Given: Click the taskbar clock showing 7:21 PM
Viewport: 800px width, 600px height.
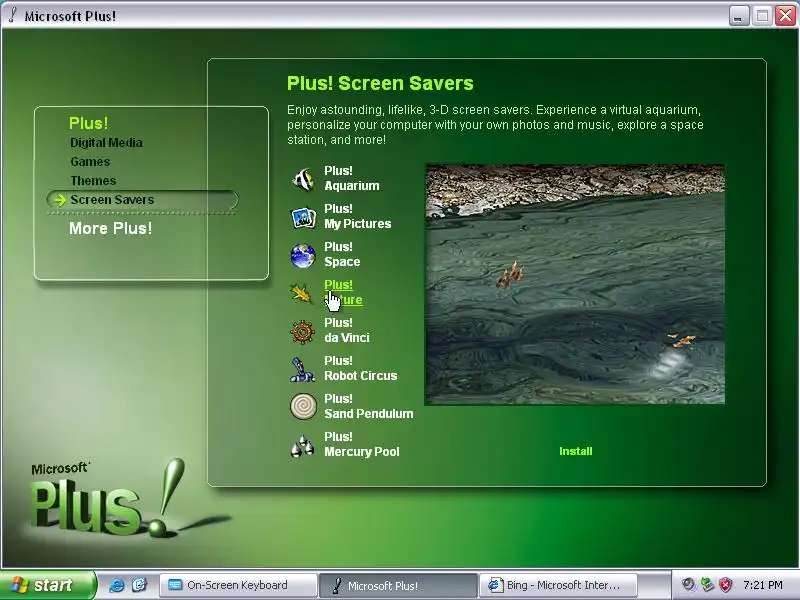Looking at the screenshot, I should tap(763, 585).
